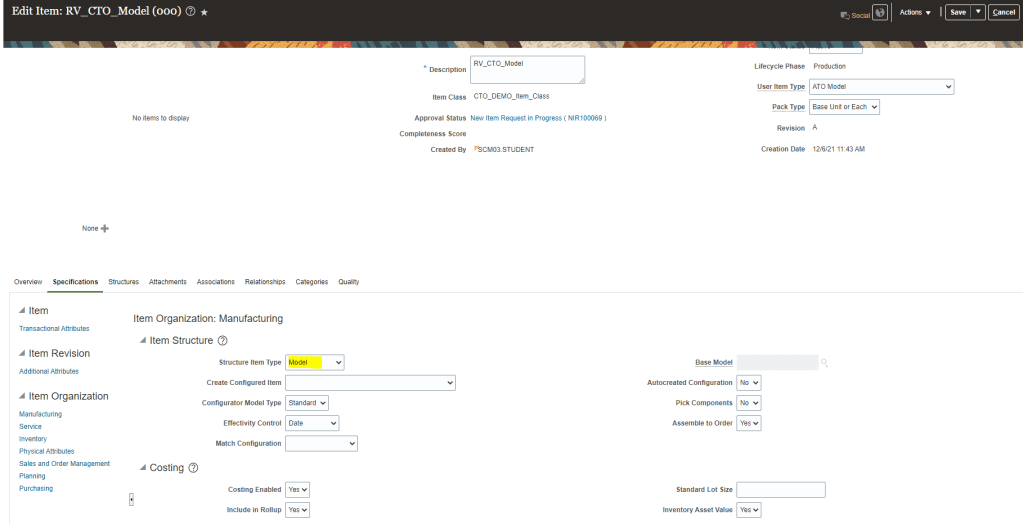Open the help icon beside Costing
The width and height of the screenshot is (1023, 524).
pyautogui.click(x=194, y=468)
